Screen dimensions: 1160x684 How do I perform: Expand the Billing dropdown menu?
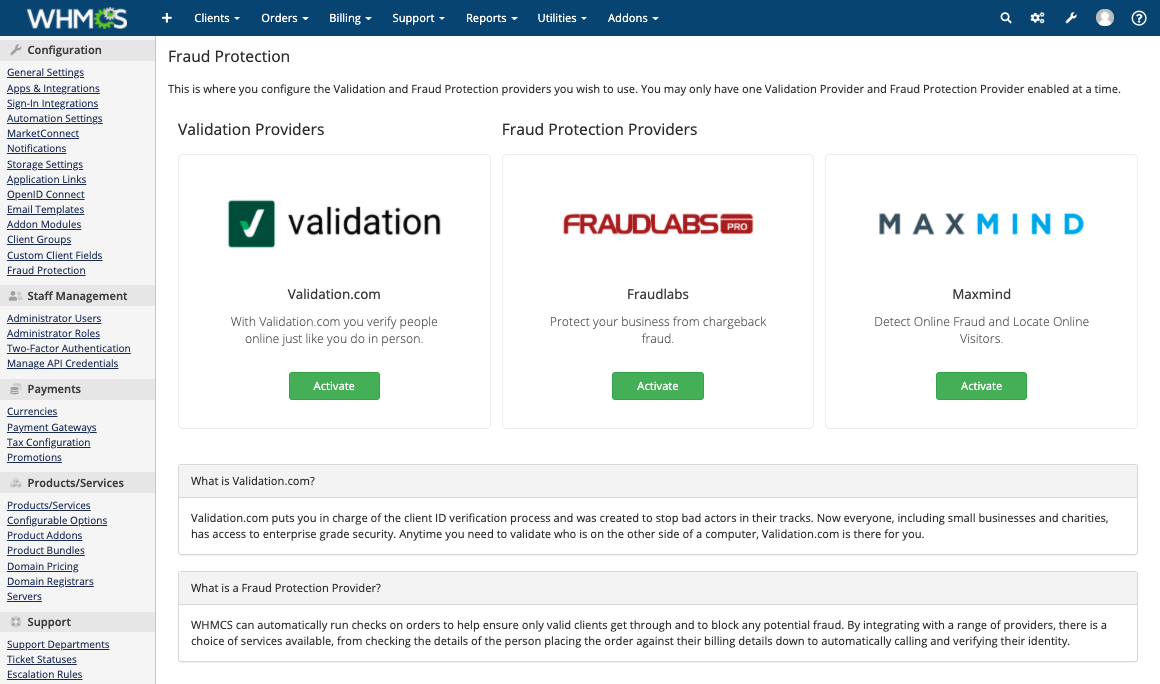[x=350, y=18]
